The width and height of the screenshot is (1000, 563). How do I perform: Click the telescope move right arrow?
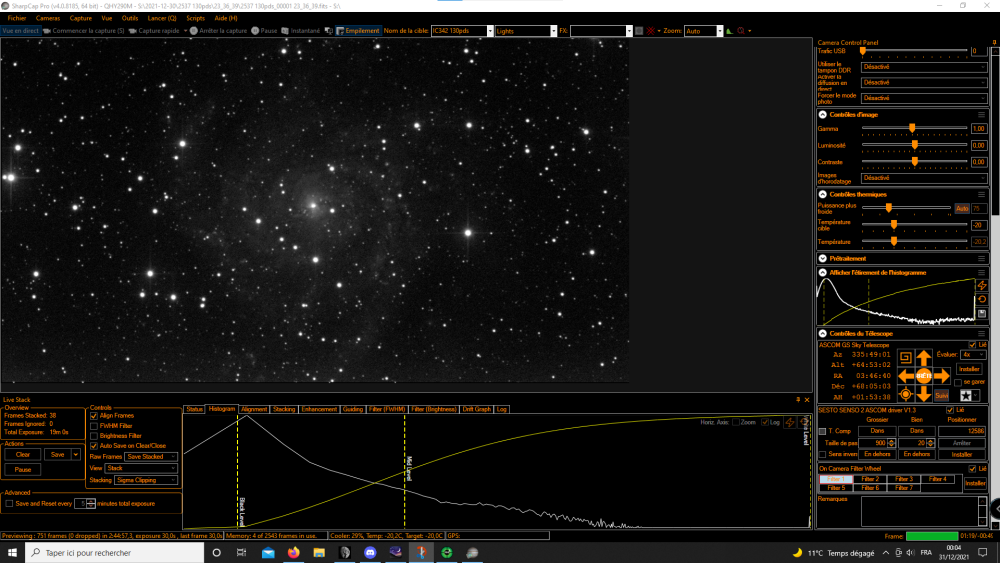pyautogui.click(x=942, y=376)
